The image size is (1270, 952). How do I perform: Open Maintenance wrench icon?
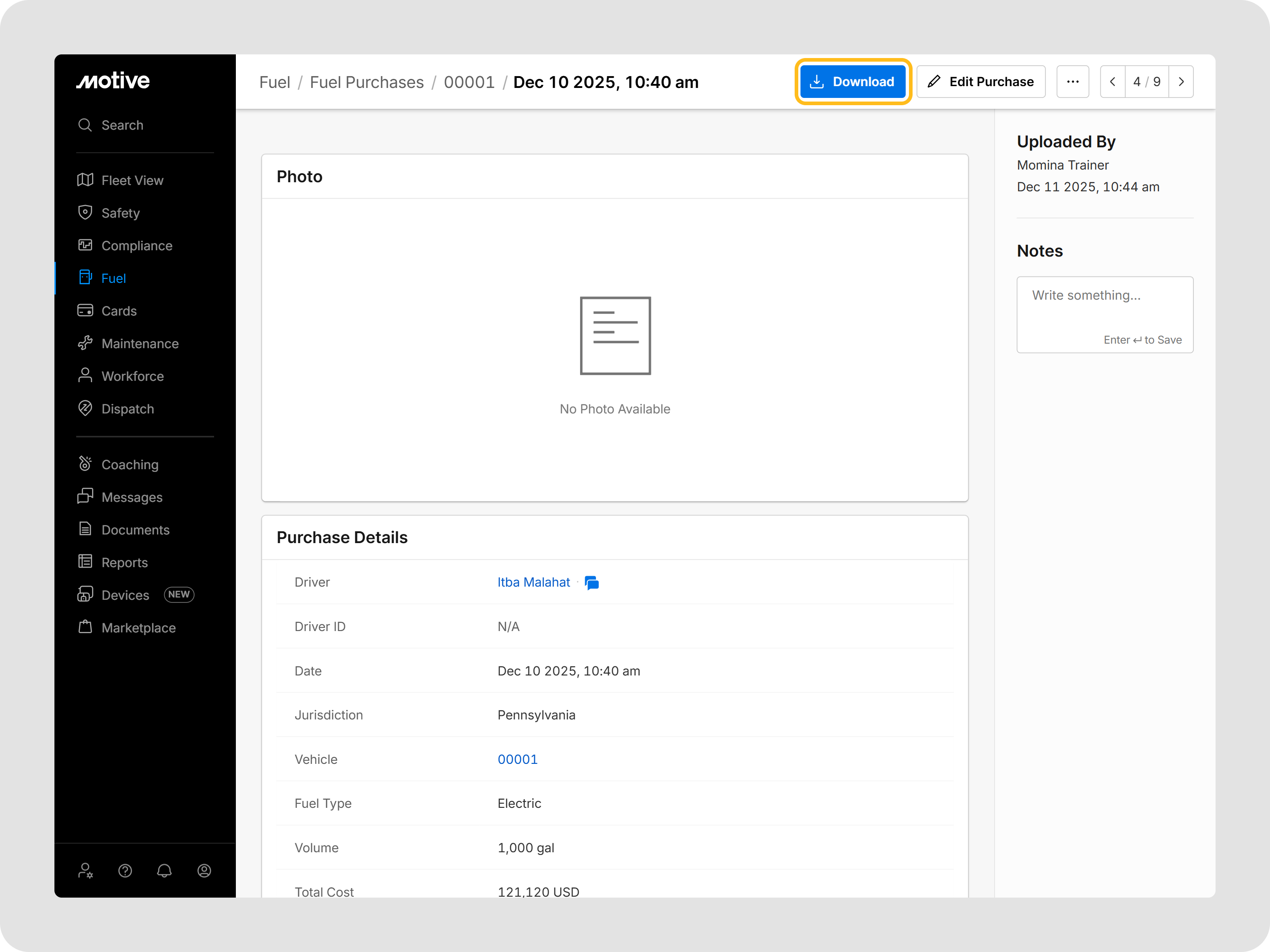[85, 343]
